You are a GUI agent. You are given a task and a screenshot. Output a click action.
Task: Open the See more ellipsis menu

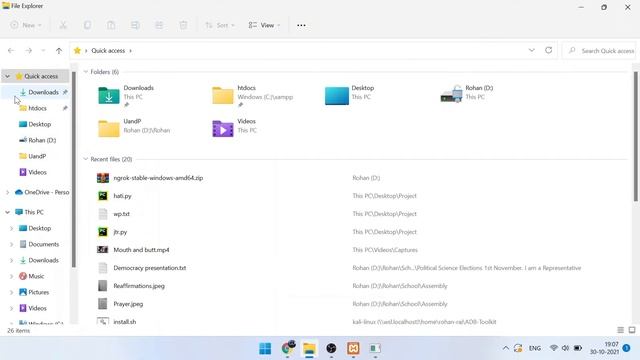[301, 25]
